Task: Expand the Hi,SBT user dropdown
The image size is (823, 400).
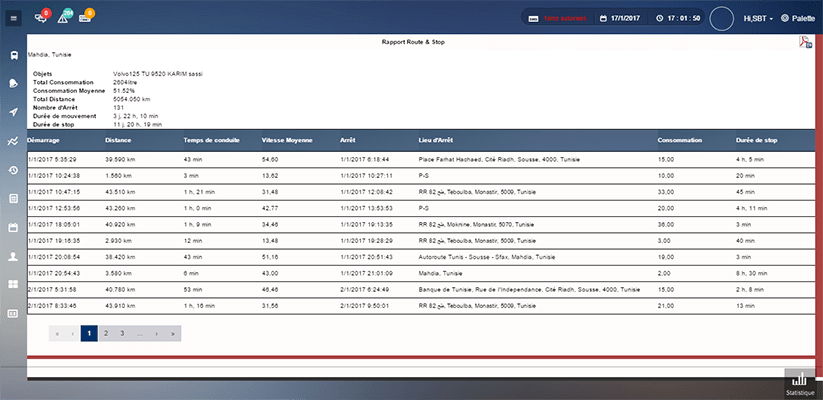Action: (757, 18)
